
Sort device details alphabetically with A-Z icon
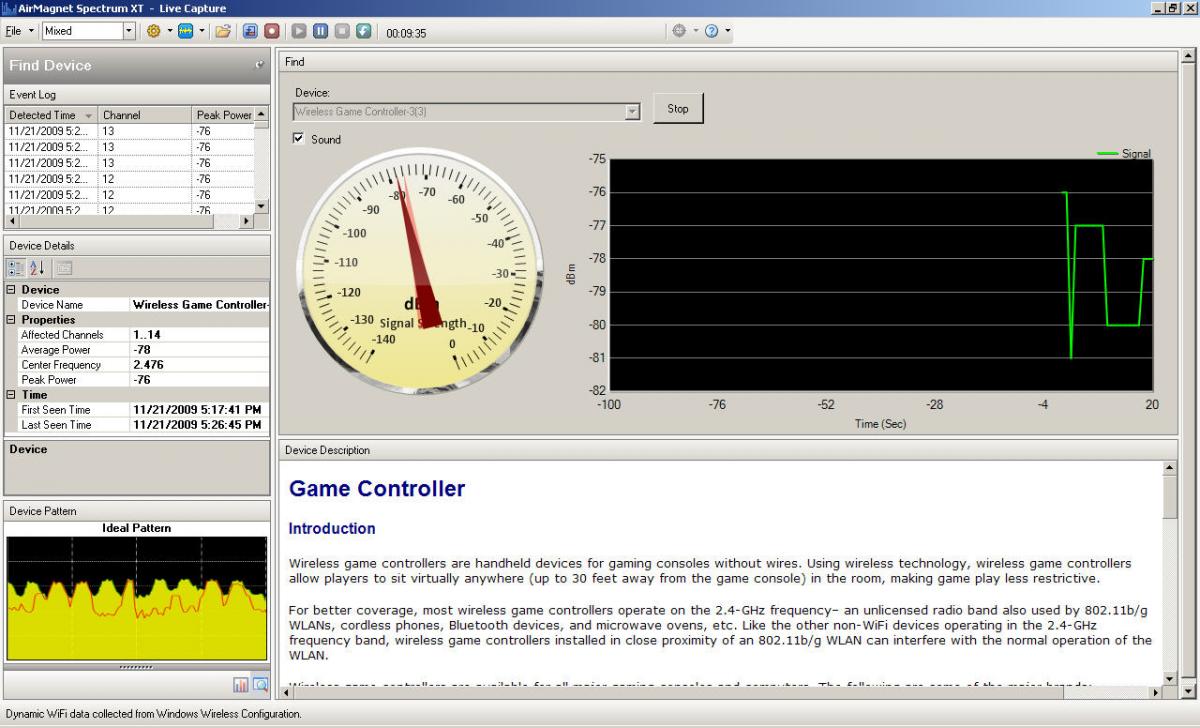(38, 268)
